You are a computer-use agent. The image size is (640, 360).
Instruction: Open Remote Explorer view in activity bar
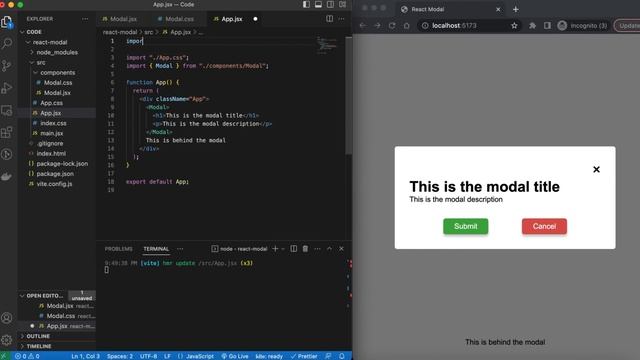[x=7, y=110]
